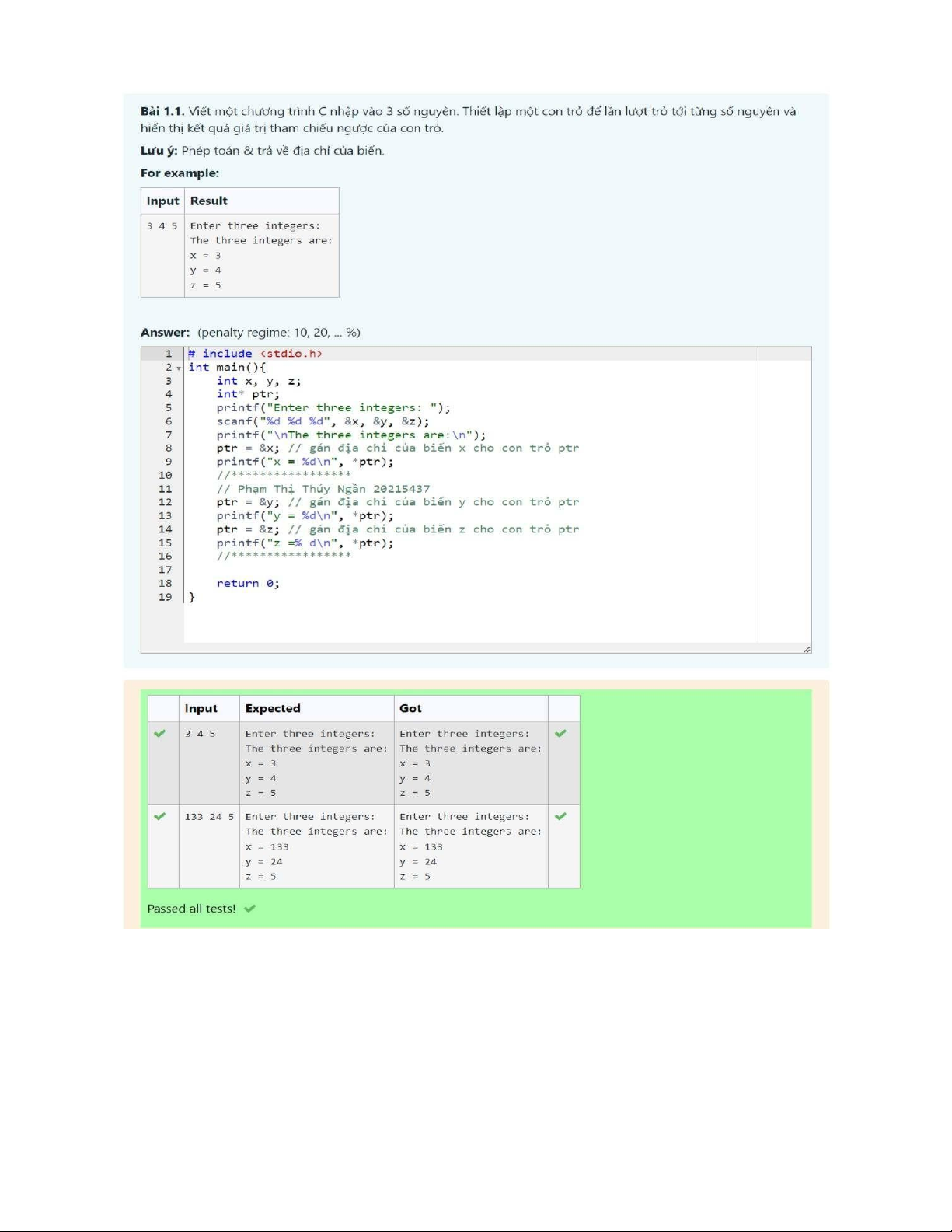Click the return 0; statement in editor
This screenshot has height=1232, width=952.
[x=248, y=584]
